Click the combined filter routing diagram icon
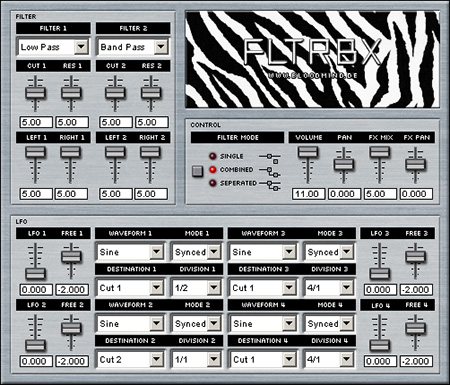 coord(270,172)
